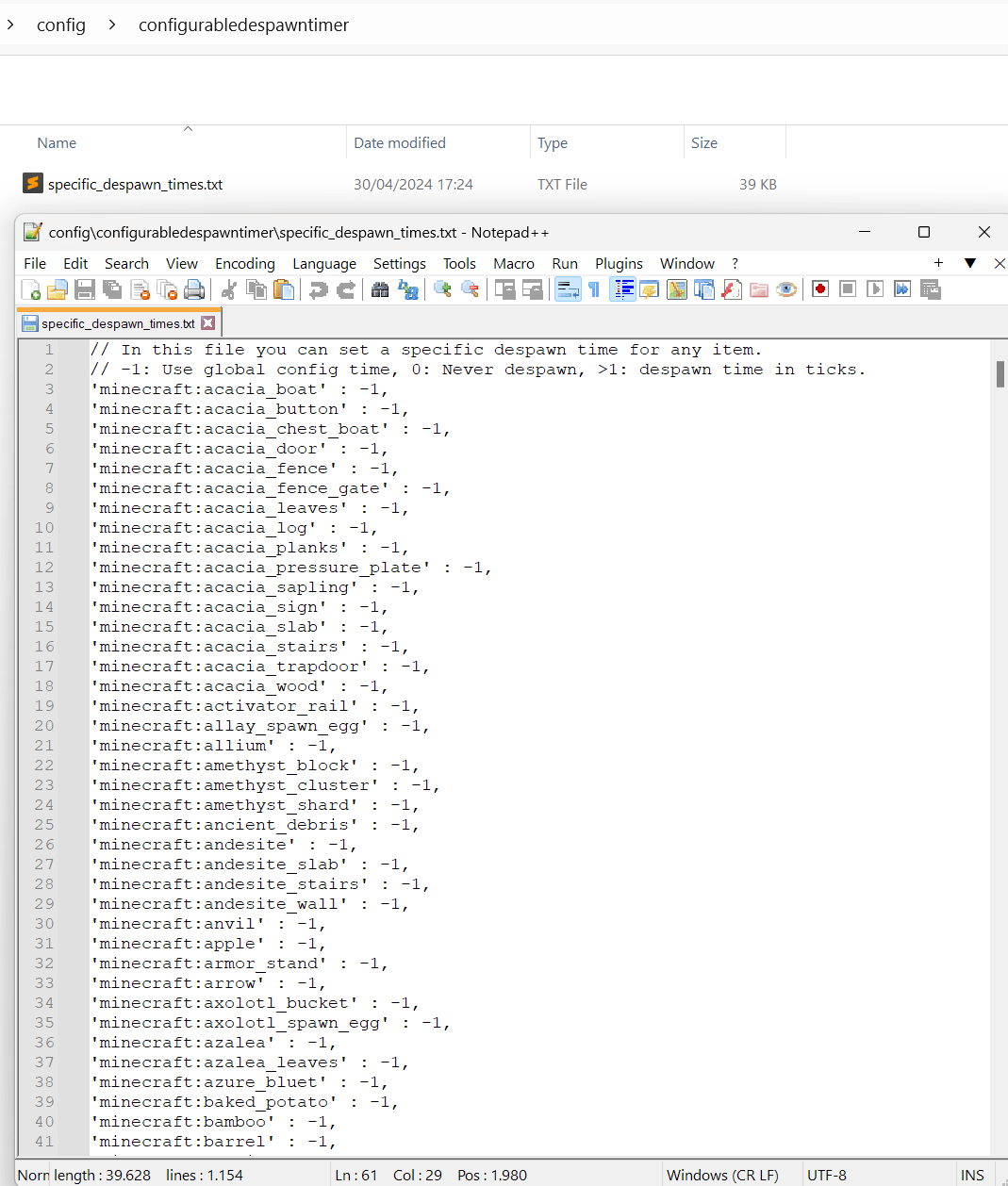Expand the chevron before the config breadcrumb

pos(10,25)
